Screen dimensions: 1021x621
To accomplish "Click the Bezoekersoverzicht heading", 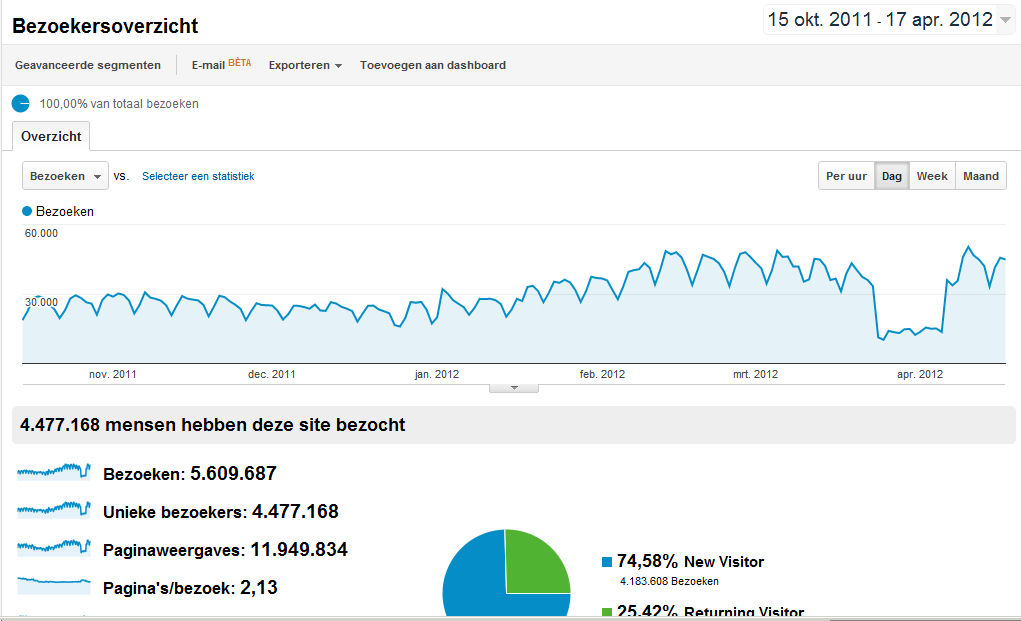I will coord(105,25).
